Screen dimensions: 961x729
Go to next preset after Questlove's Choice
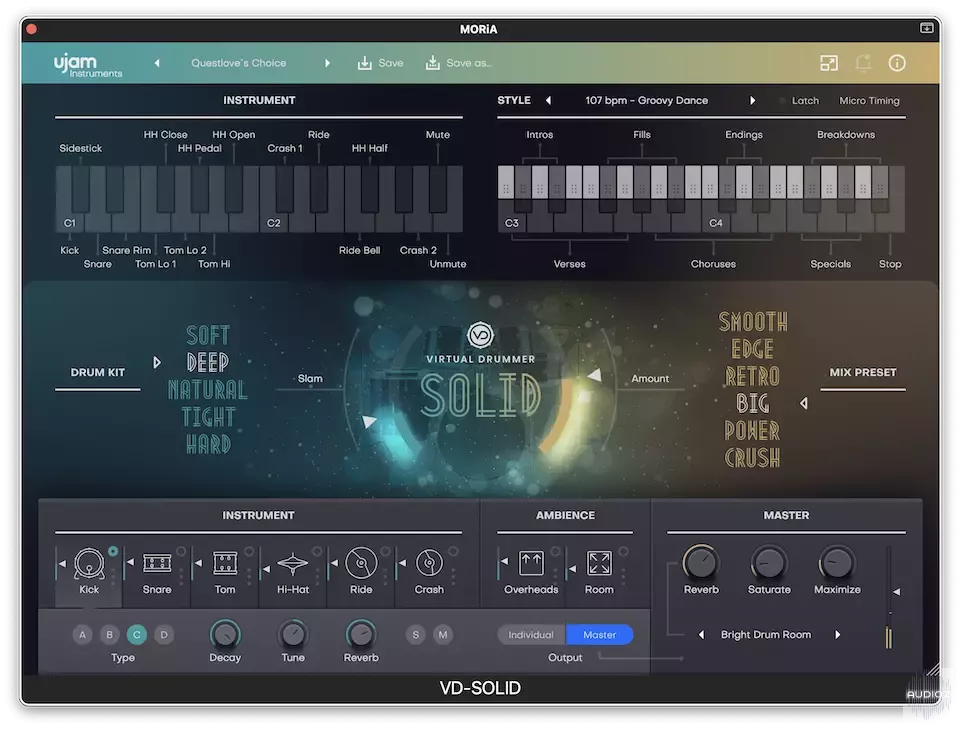(327, 63)
